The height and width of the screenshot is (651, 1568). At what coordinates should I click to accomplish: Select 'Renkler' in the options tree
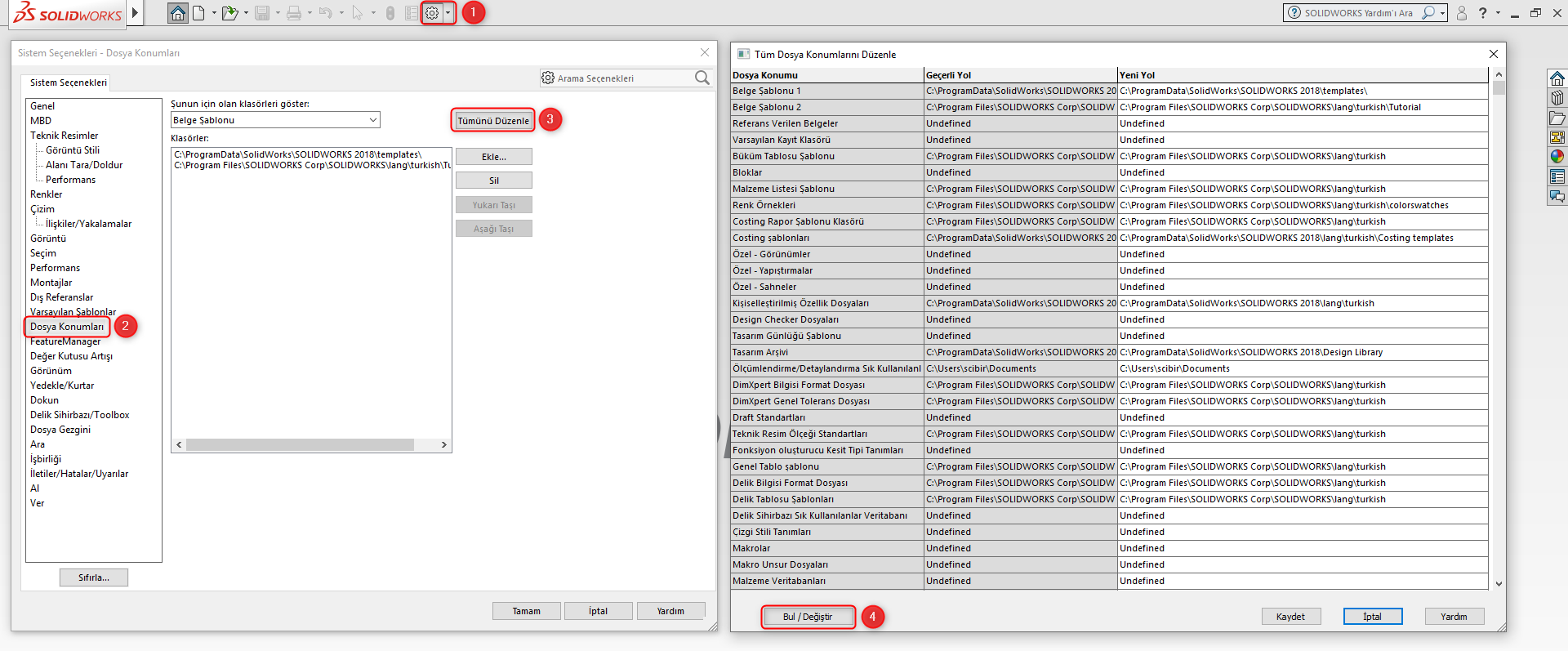[47, 194]
